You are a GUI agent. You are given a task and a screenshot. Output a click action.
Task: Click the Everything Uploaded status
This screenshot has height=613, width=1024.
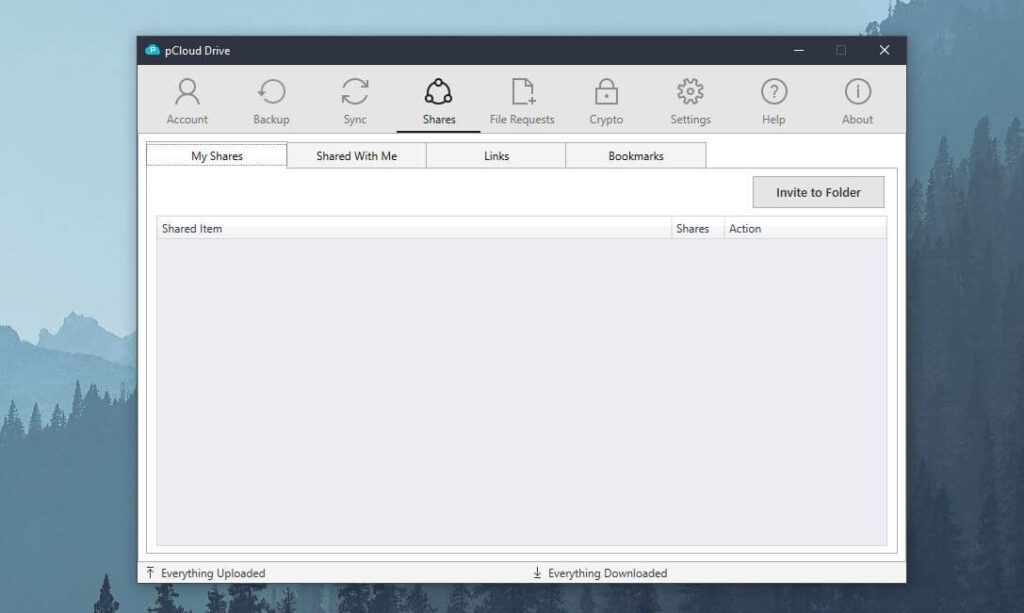pyautogui.click(x=206, y=573)
